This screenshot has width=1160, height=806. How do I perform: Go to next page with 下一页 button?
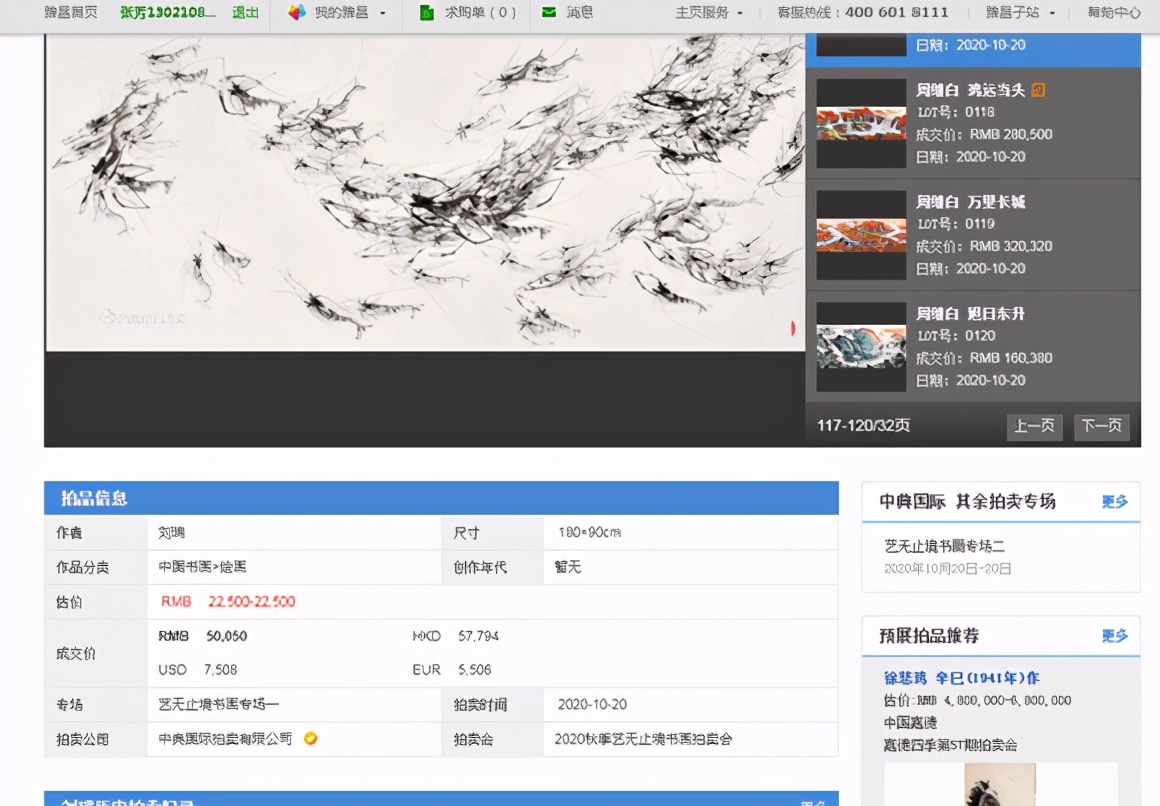tap(1101, 426)
